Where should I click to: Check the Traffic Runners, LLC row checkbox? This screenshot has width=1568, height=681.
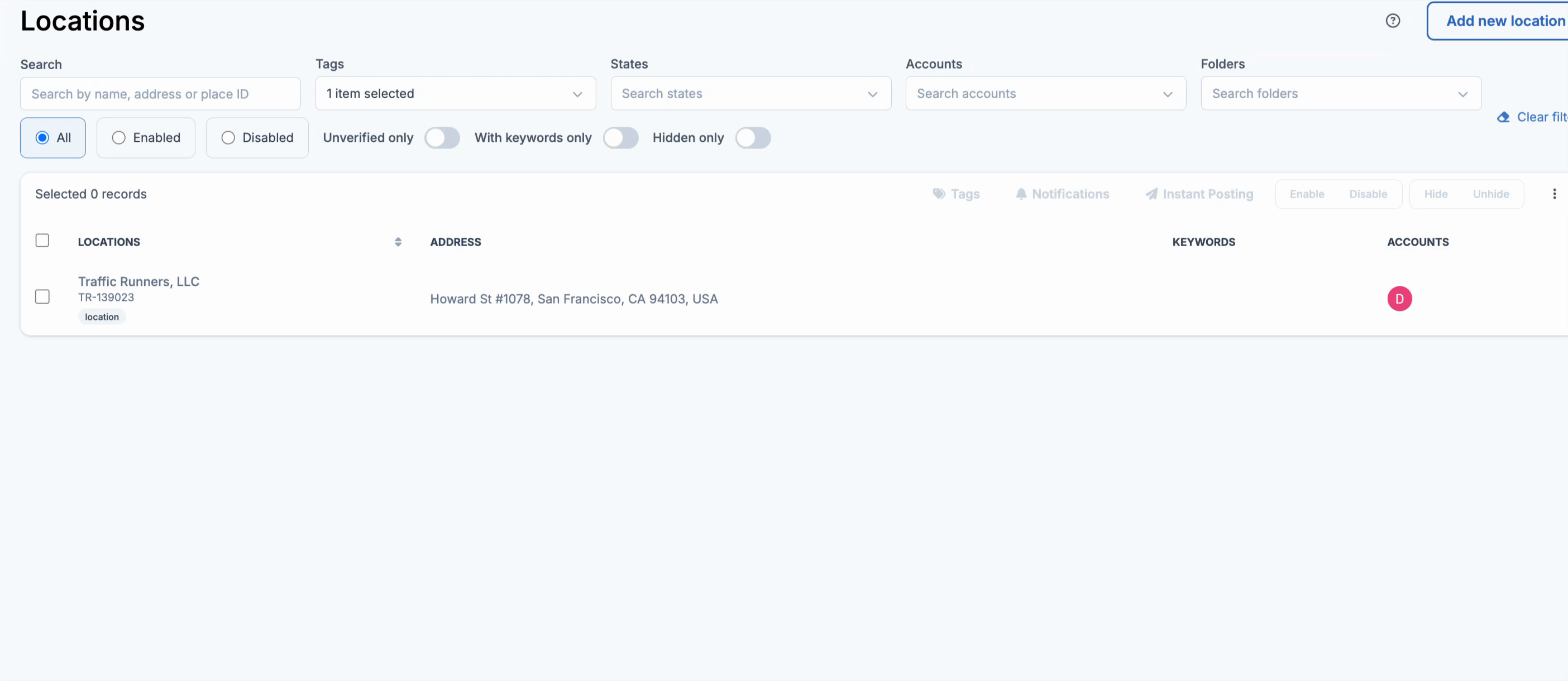(x=42, y=296)
